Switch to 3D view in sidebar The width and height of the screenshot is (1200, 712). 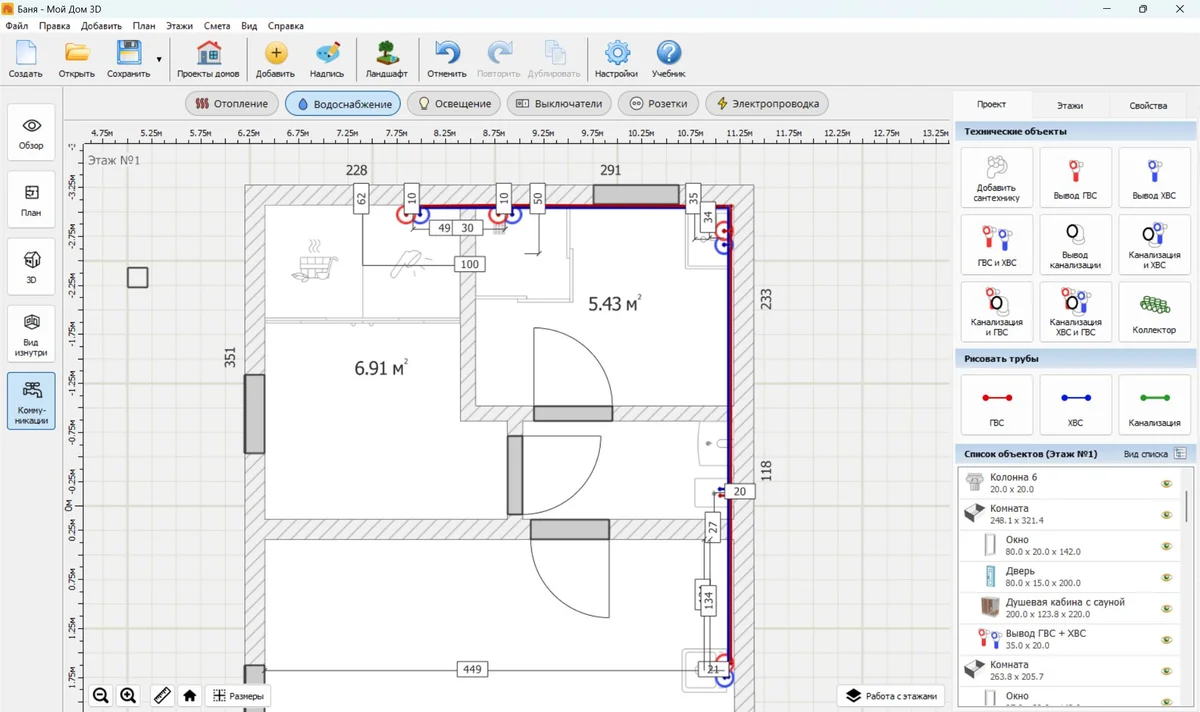pos(31,266)
